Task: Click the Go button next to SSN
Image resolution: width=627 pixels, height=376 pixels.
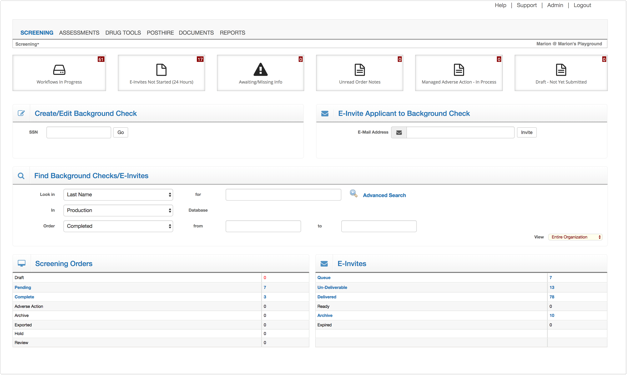Action: (120, 132)
